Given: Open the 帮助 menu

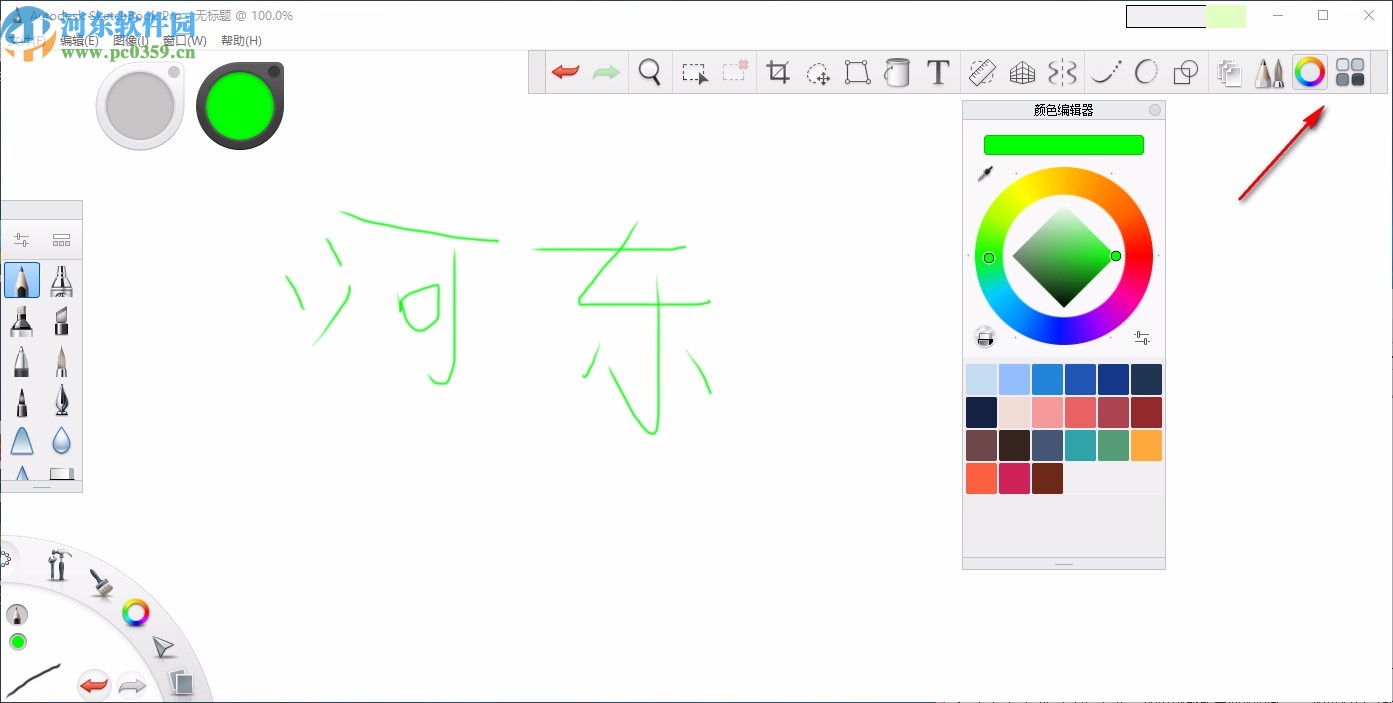Looking at the screenshot, I should pyautogui.click(x=240, y=40).
